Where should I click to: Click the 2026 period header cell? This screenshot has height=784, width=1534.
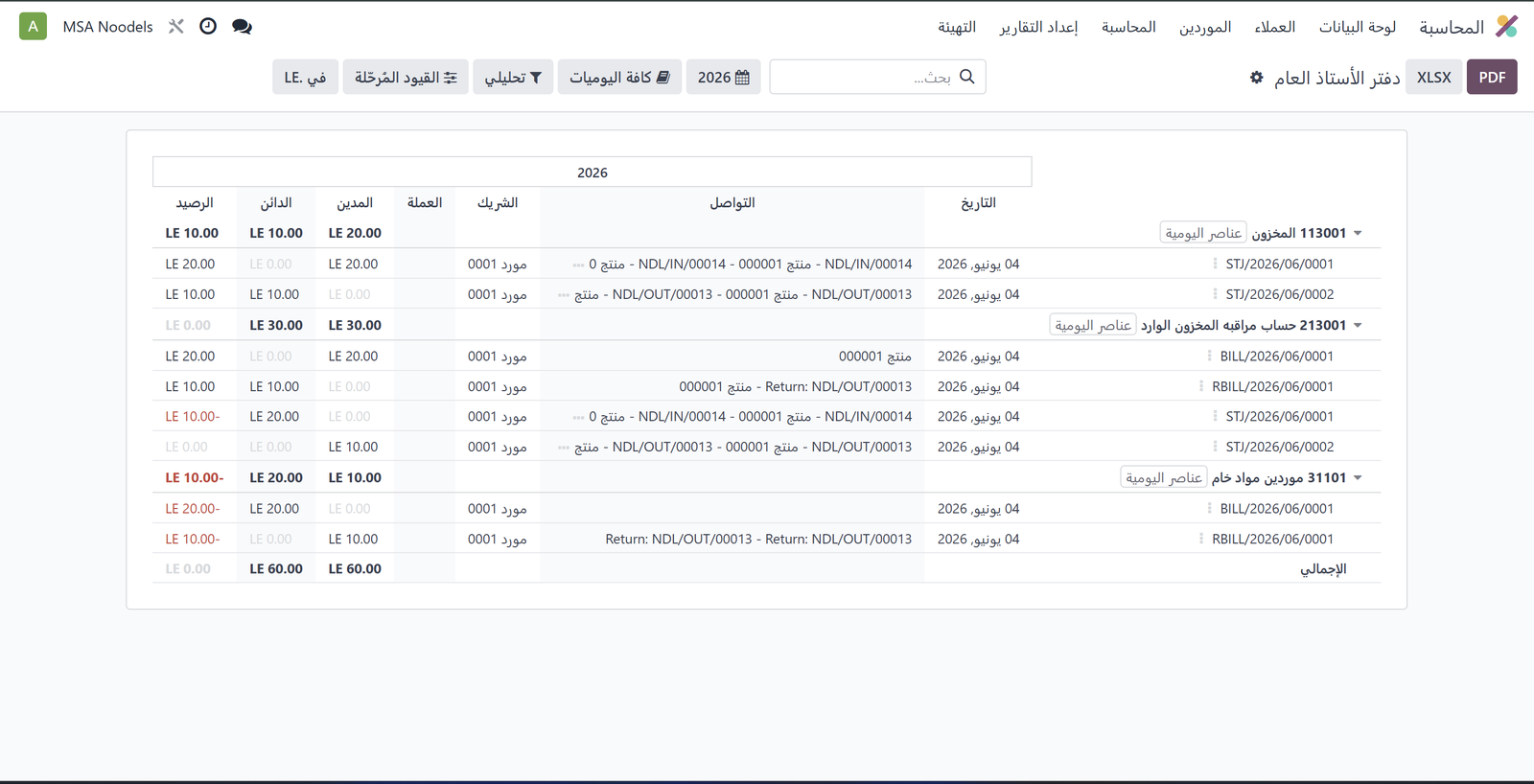[593, 173]
